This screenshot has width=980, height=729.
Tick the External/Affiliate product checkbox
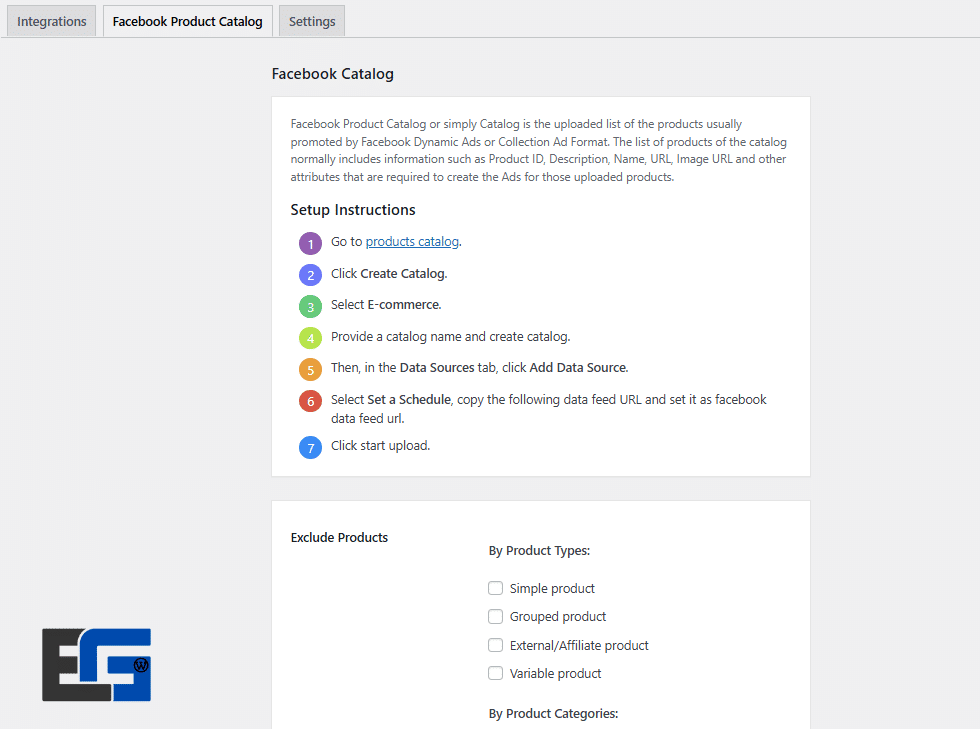click(x=495, y=645)
